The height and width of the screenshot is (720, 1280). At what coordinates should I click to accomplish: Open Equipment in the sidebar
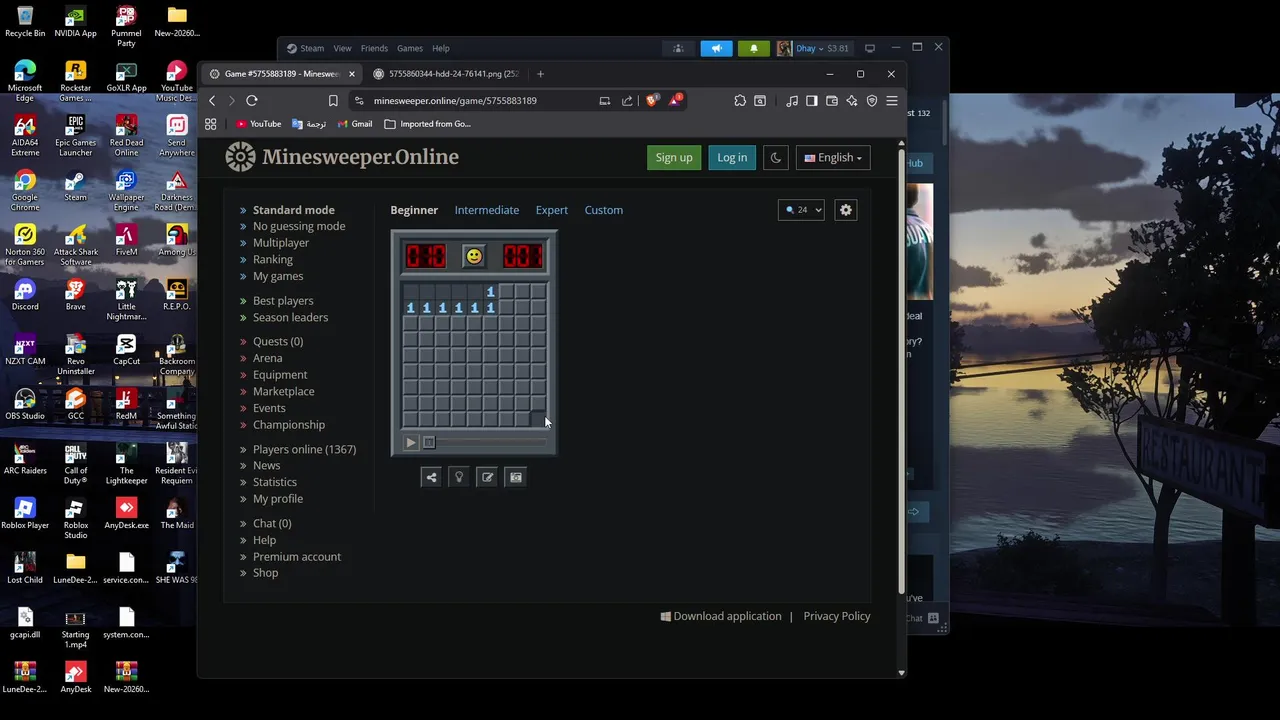coord(280,375)
